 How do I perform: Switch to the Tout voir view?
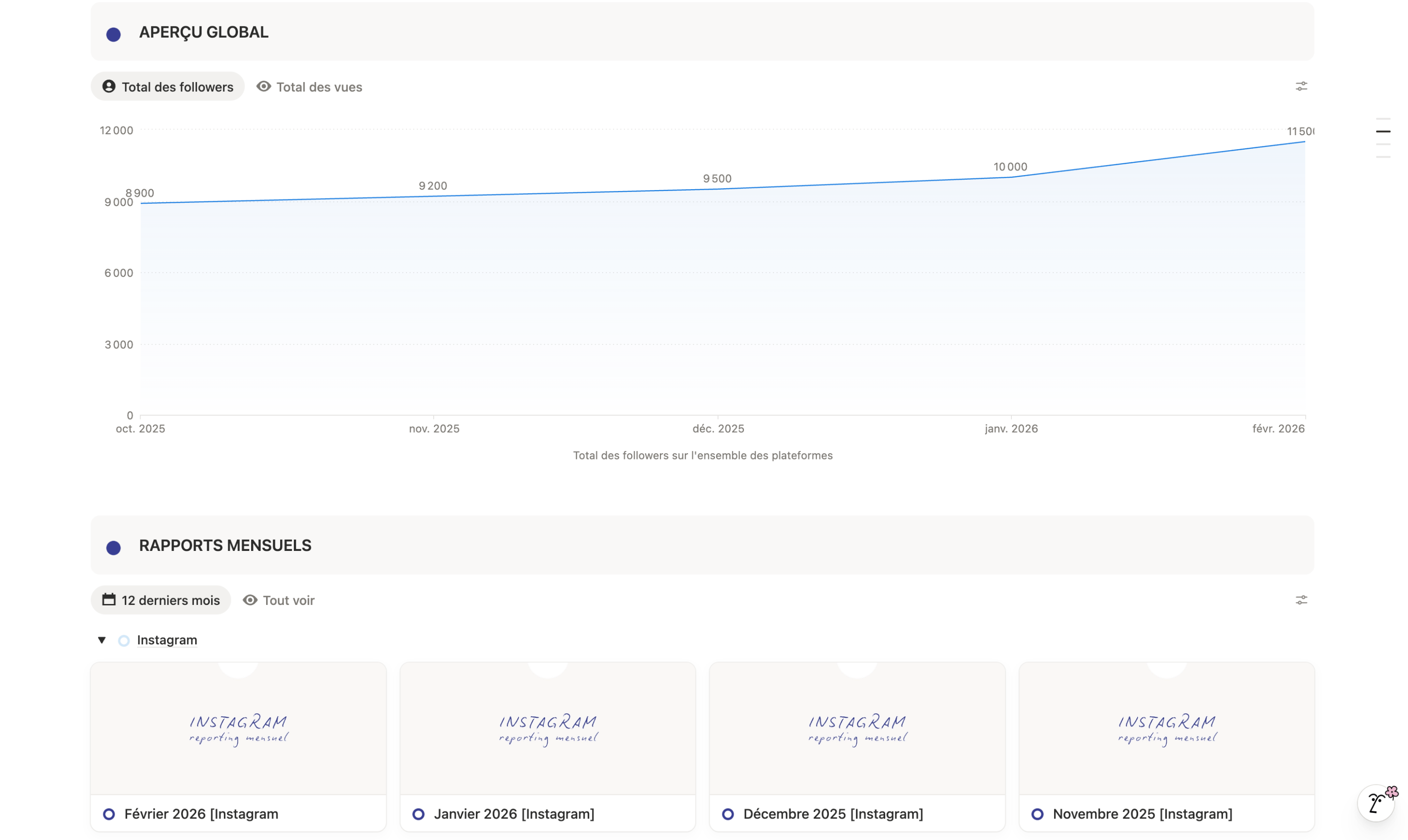(278, 600)
